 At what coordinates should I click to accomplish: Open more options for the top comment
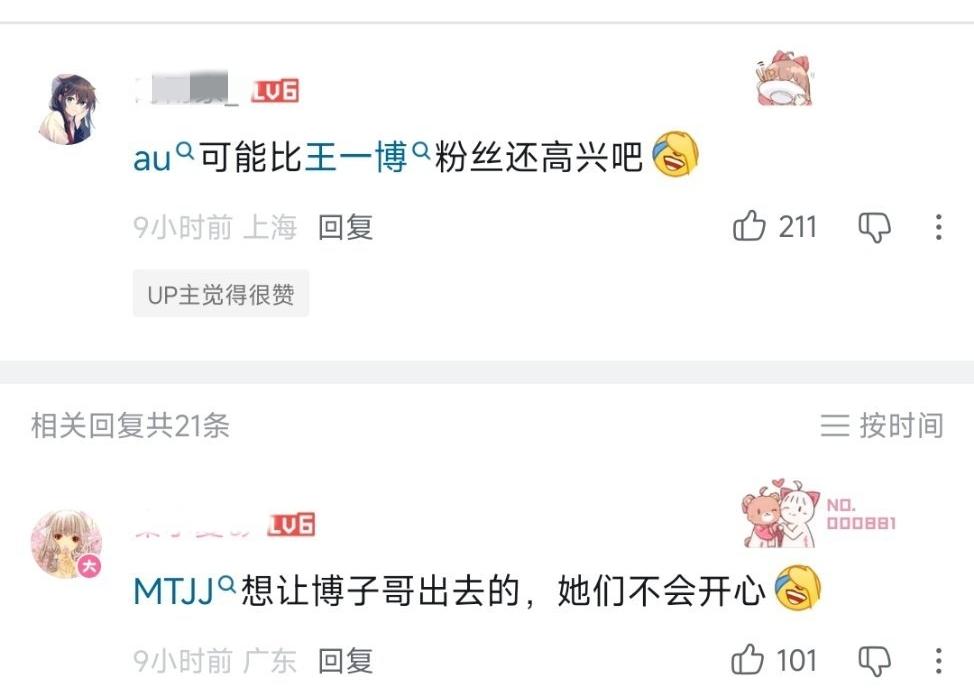(938, 227)
